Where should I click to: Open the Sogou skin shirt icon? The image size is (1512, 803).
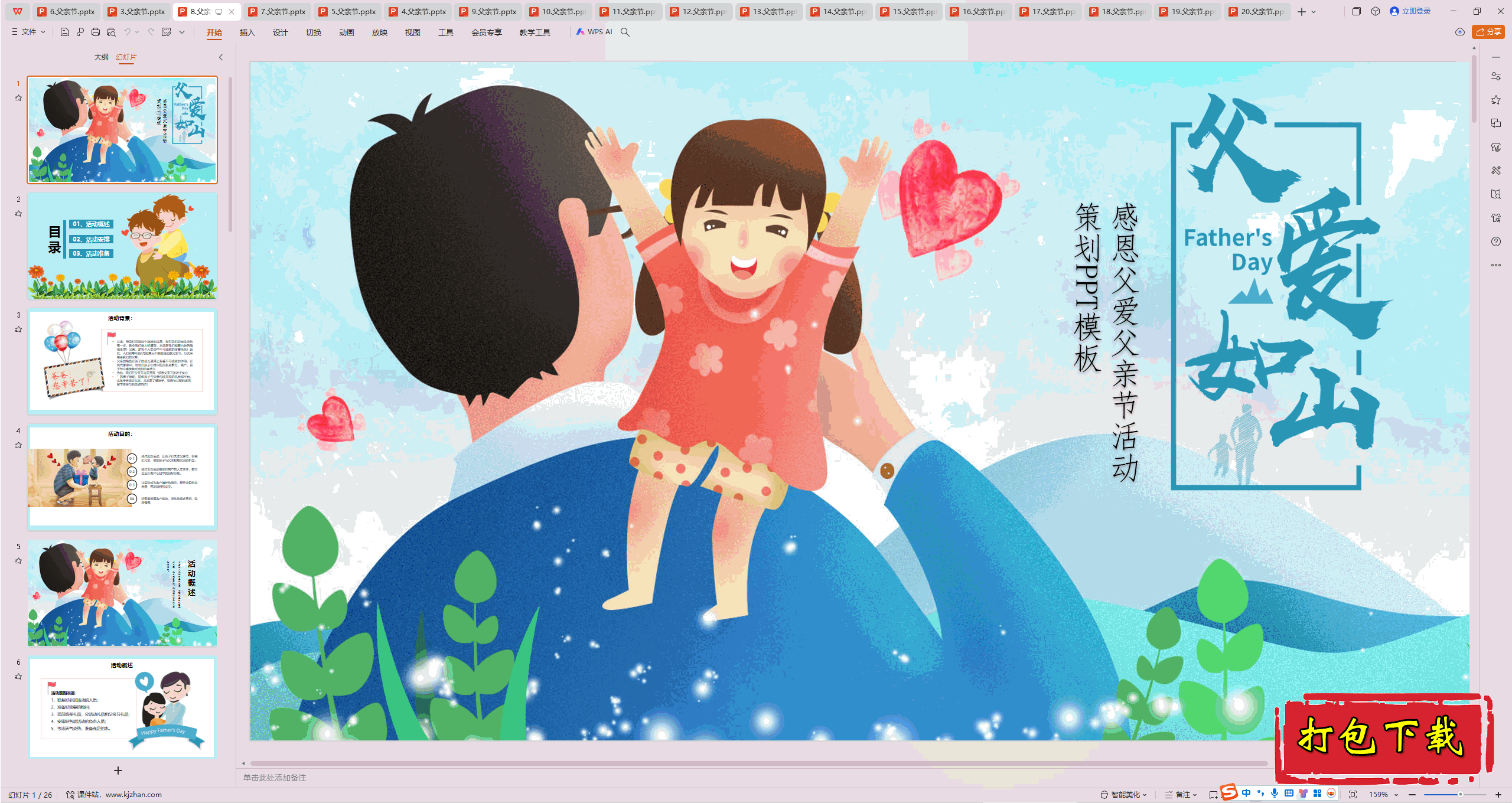pos(1303,794)
